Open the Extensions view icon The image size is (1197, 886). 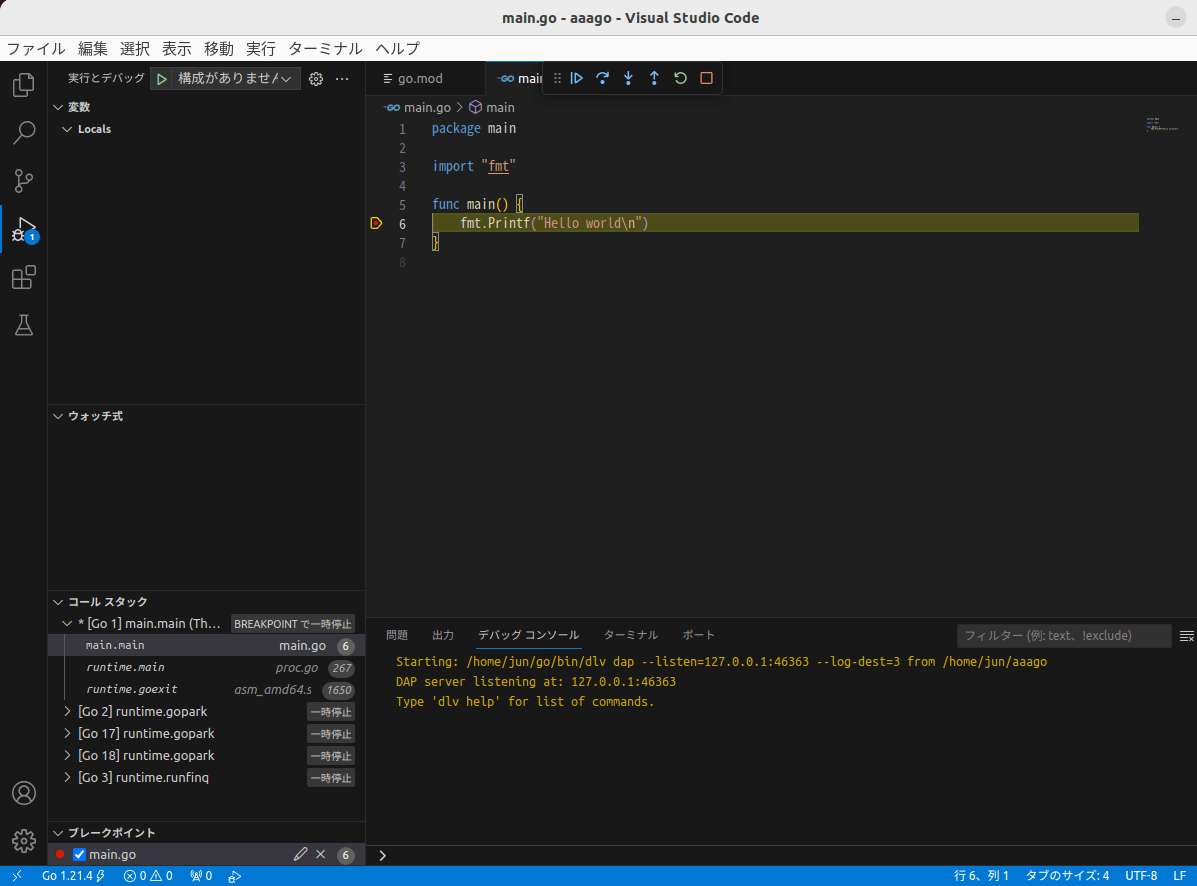tap(24, 277)
